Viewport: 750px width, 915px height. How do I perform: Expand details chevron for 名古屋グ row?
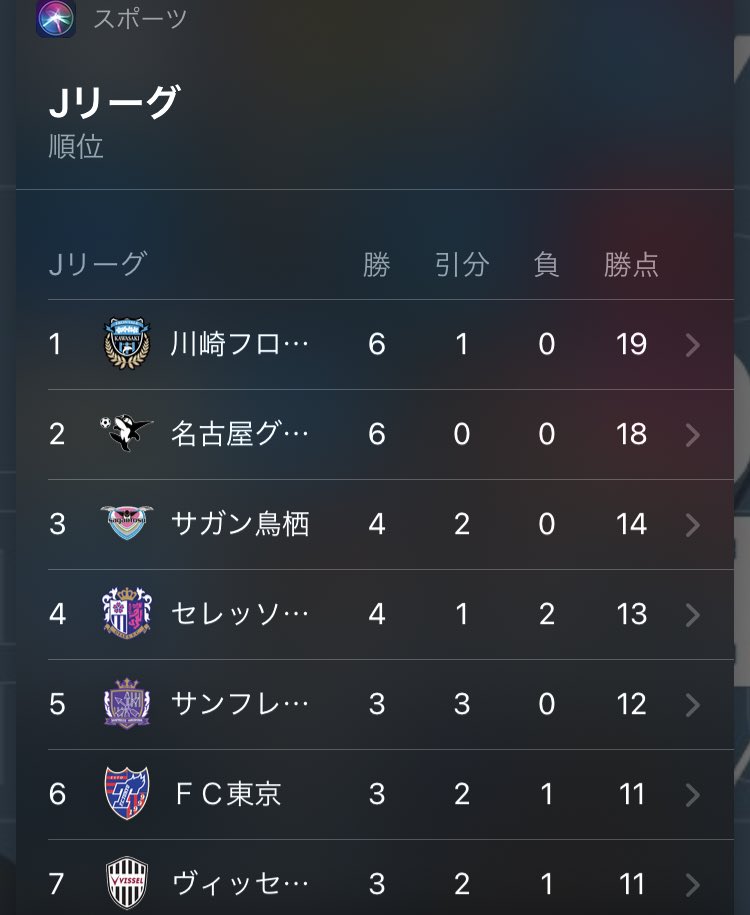[693, 435]
